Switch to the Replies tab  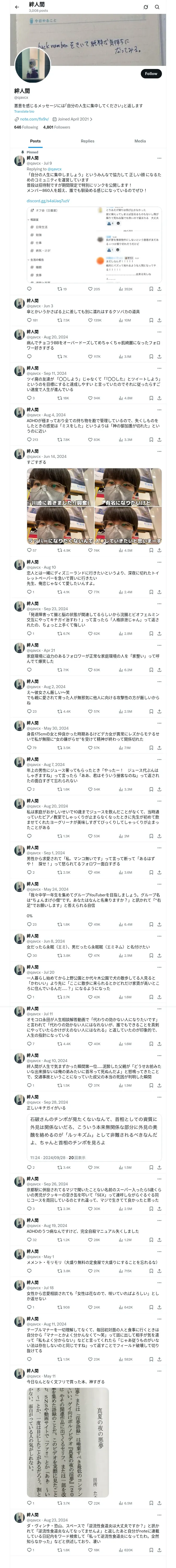point(87,141)
